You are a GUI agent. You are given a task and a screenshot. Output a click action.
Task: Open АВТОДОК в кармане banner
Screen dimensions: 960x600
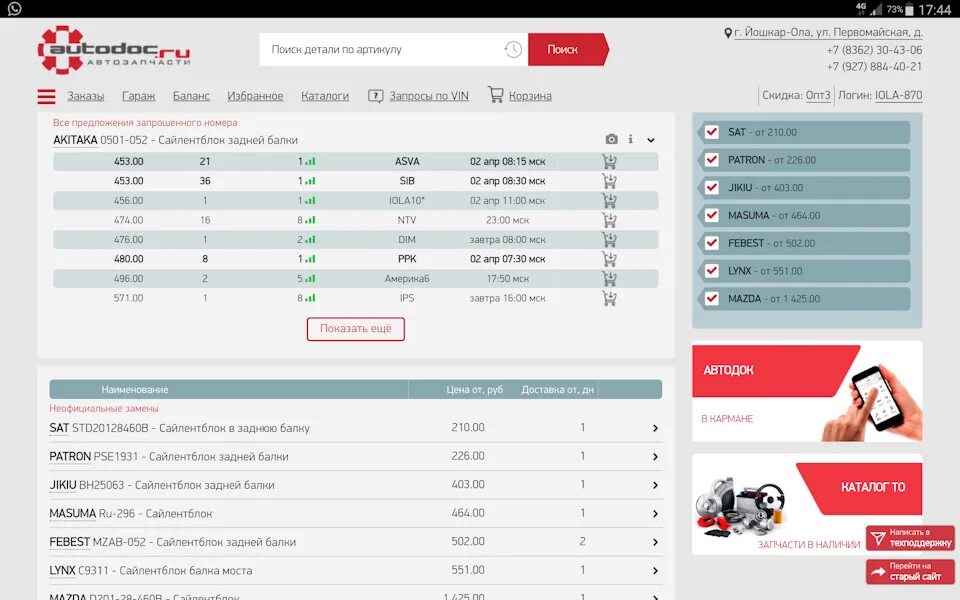tap(807, 391)
